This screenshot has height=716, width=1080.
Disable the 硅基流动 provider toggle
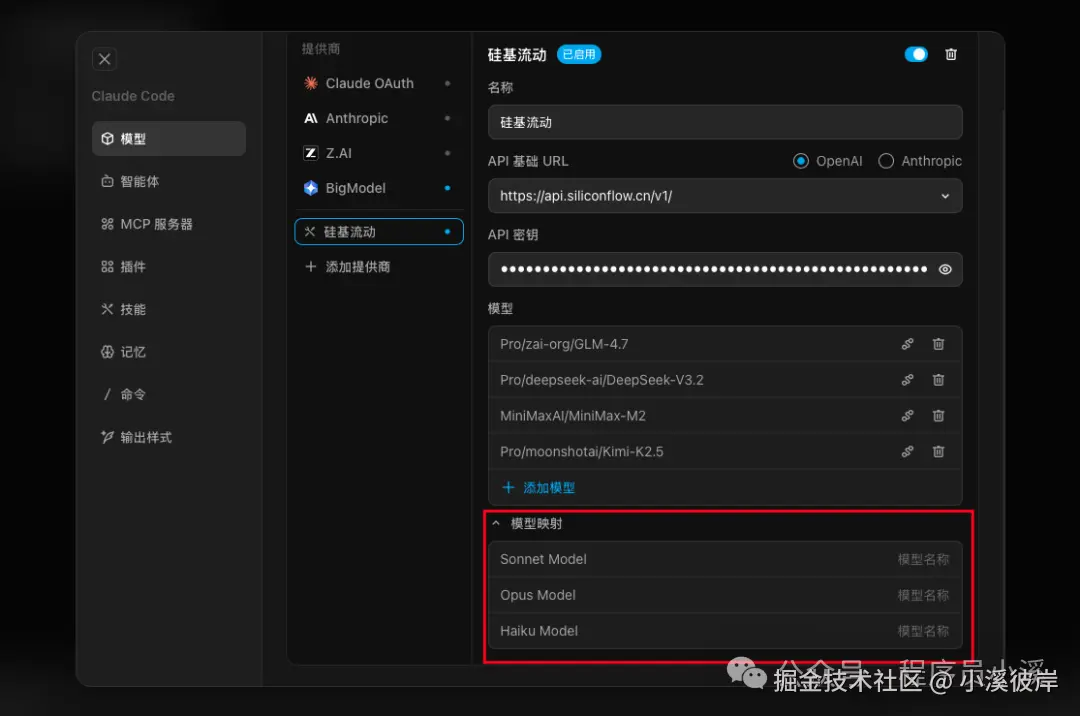[916, 54]
